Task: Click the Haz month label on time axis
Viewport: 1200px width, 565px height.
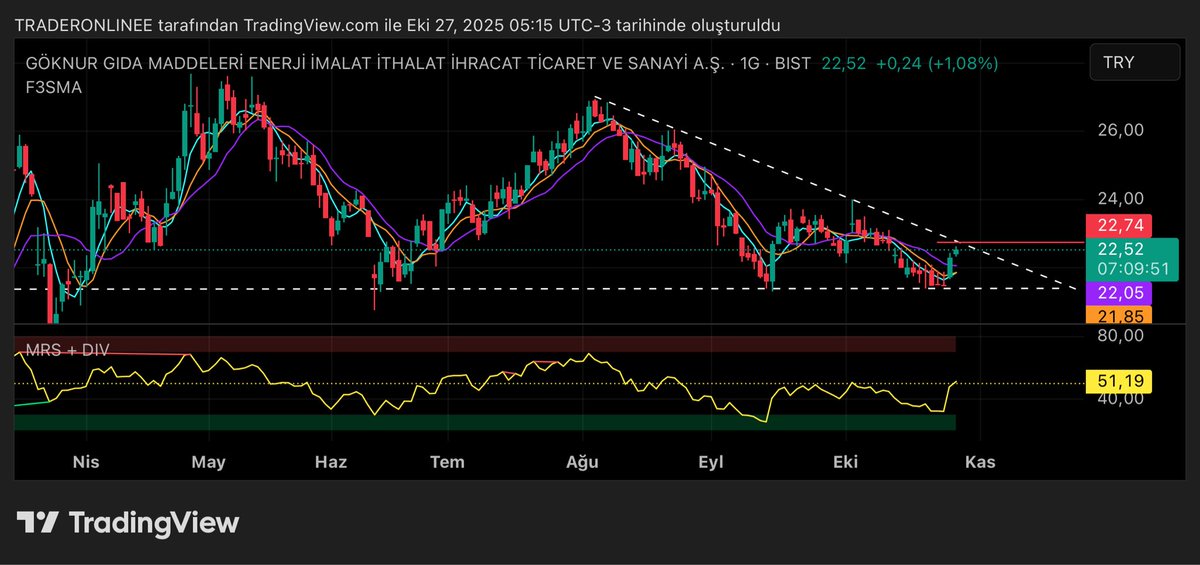Action: coord(331,462)
